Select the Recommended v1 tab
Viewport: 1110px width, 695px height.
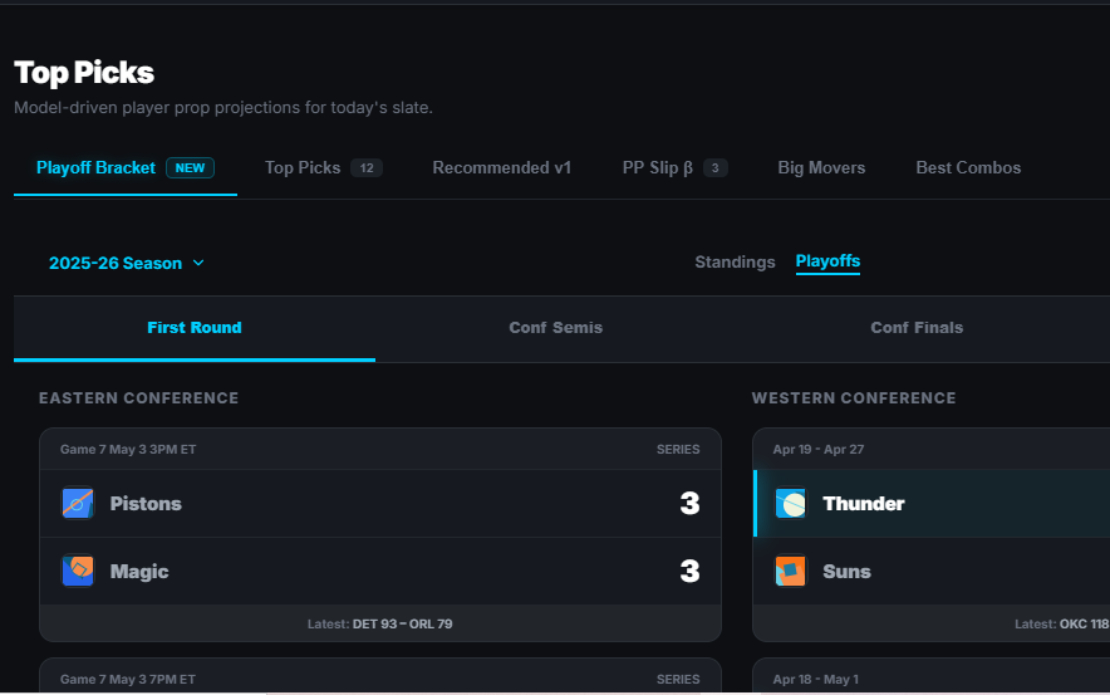(502, 168)
